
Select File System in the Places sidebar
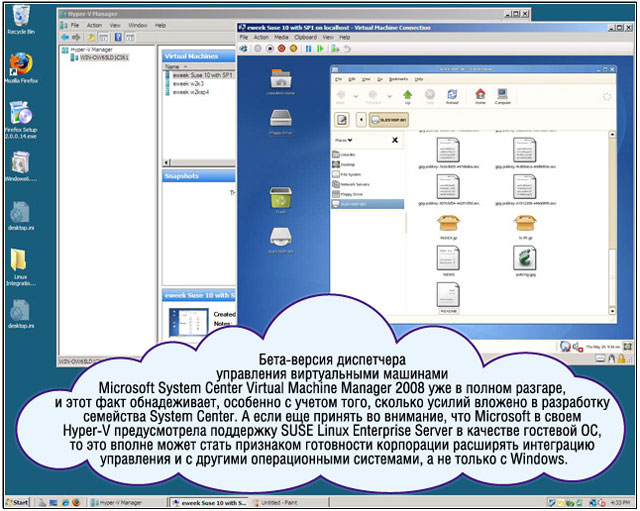tap(346, 174)
